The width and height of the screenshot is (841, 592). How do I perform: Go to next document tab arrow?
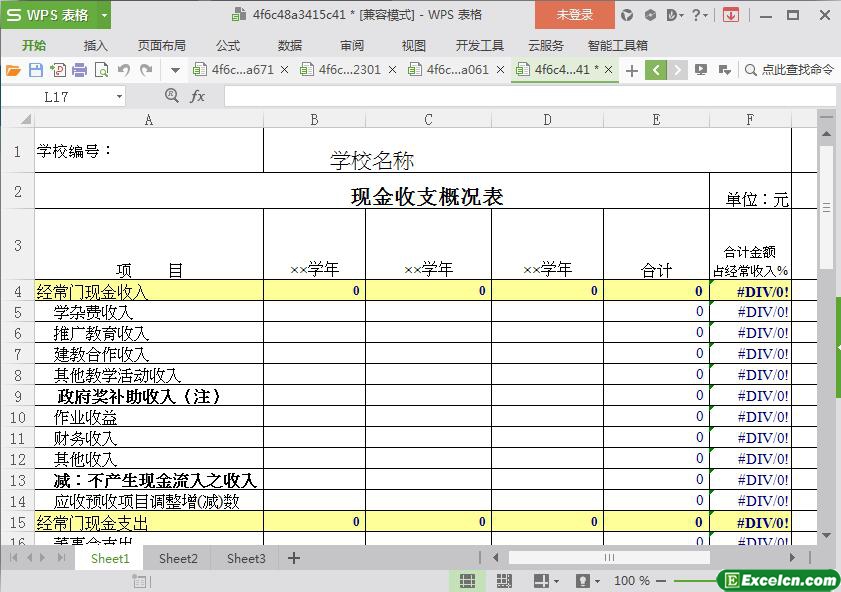(677, 70)
